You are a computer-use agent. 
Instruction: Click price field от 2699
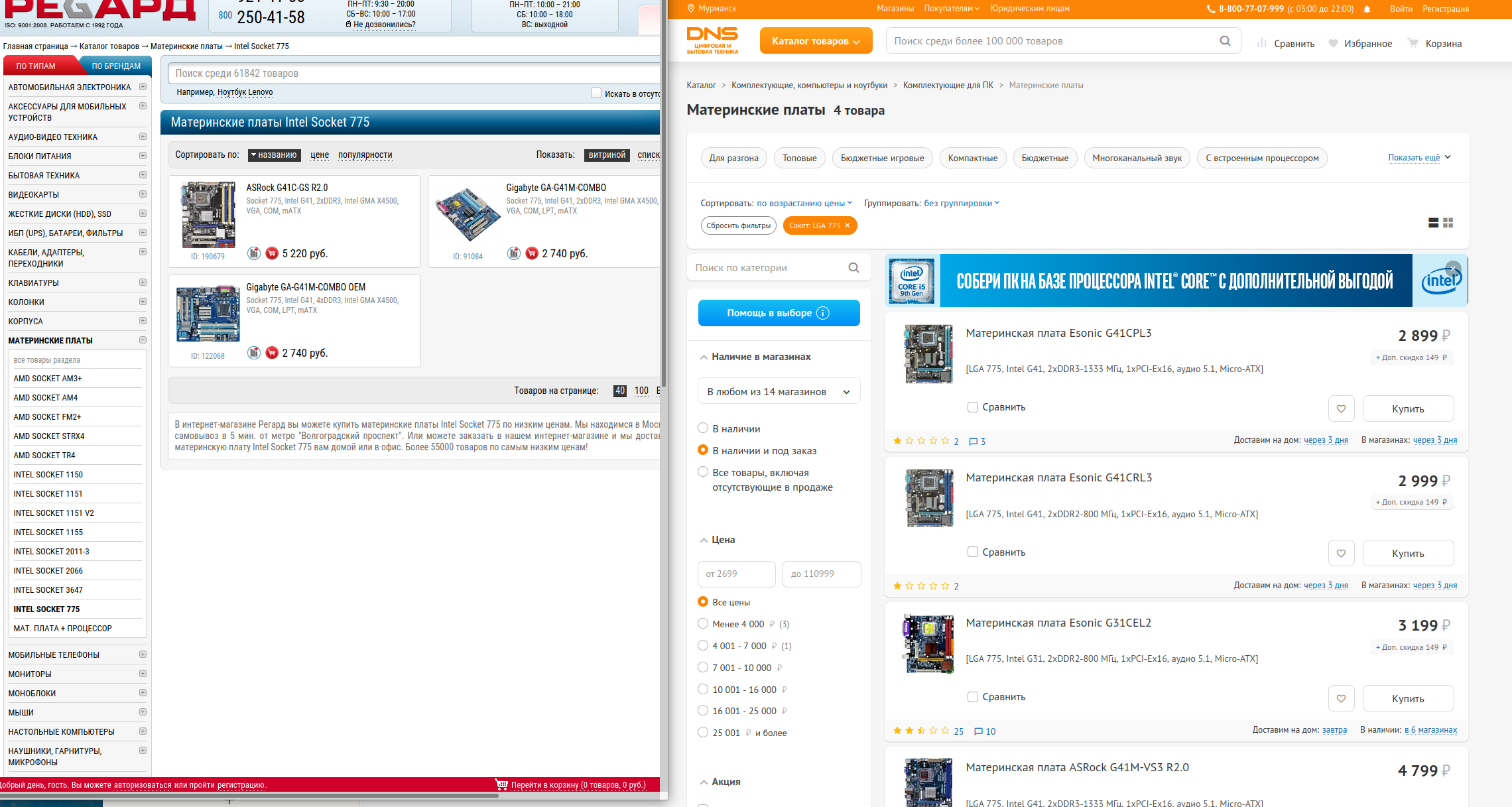tap(736, 574)
